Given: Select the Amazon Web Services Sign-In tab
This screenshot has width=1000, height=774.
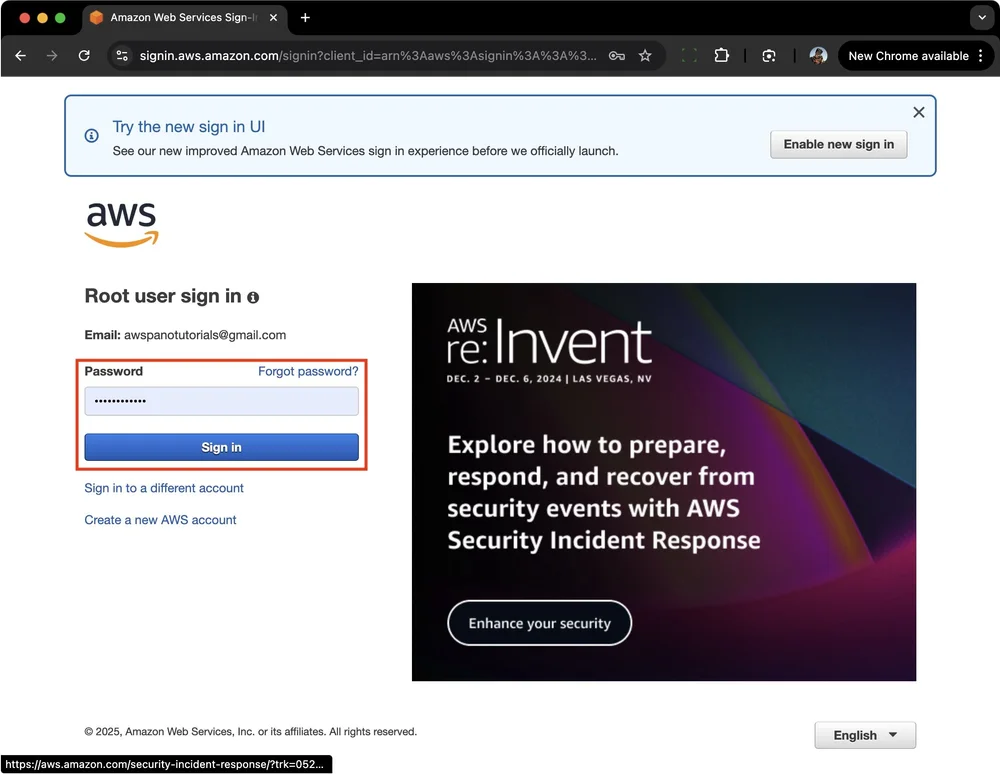Looking at the screenshot, I should (185, 18).
